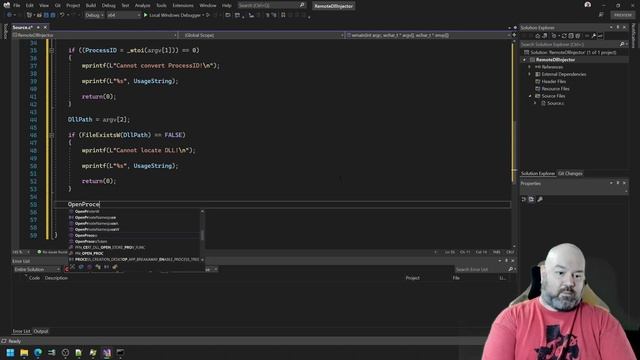Click the Properties panel wrench icon
The image size is (640, 360).
point(540,200)
